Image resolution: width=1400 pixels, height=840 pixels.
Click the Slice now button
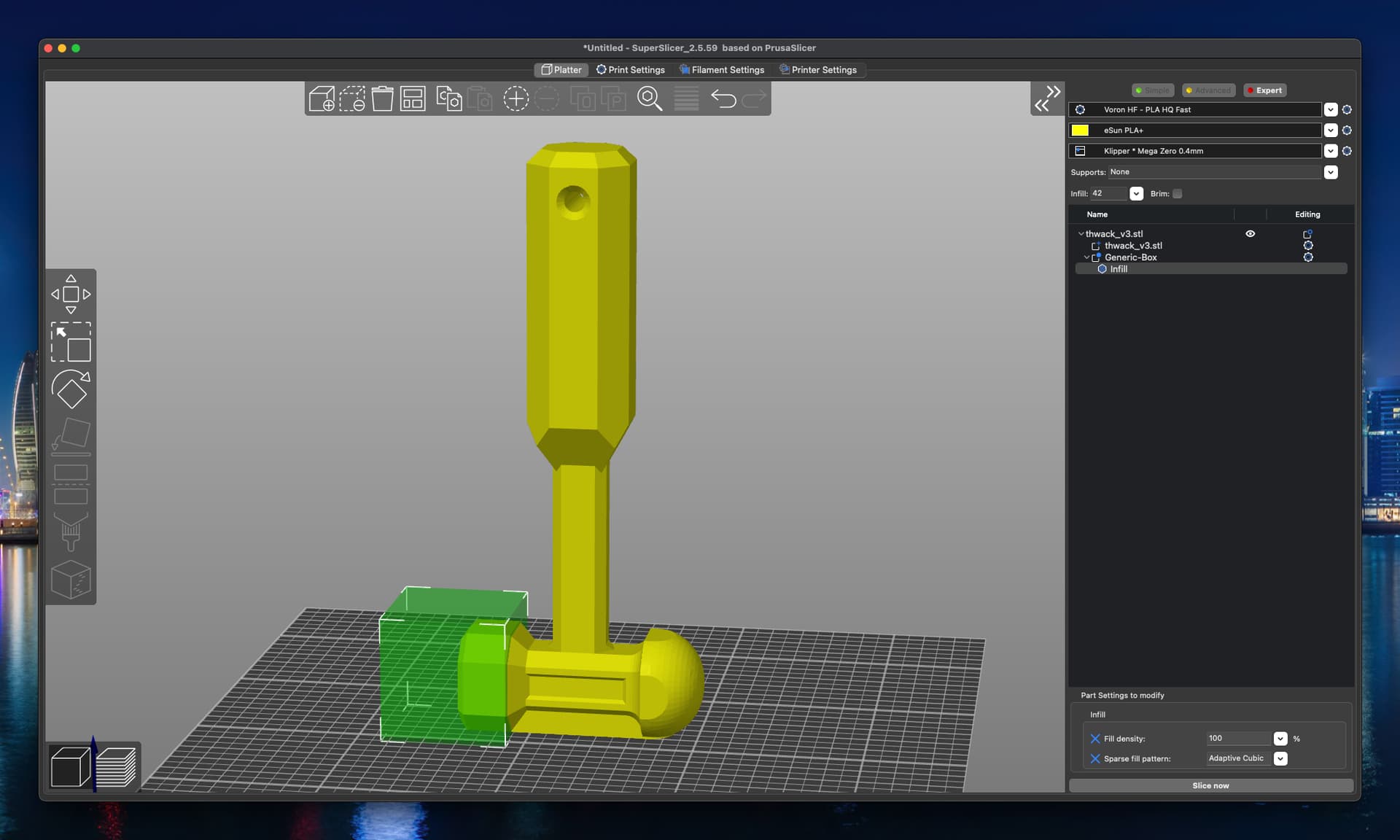(1210, 785)
